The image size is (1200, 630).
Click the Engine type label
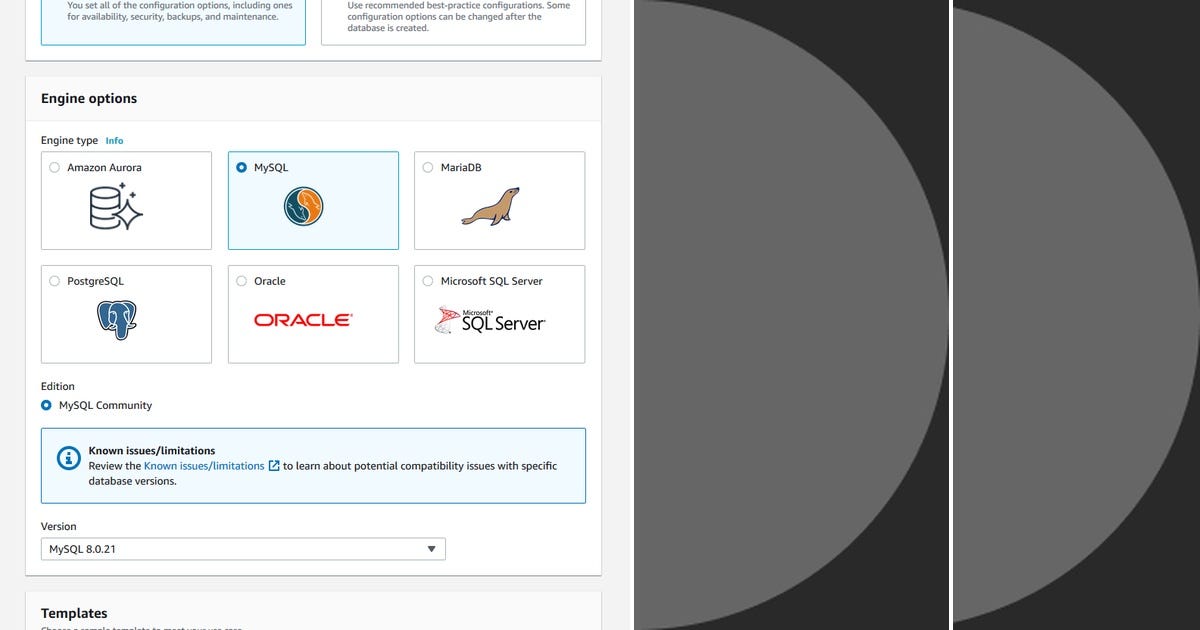pyautogui.click(x=70, y=141)
